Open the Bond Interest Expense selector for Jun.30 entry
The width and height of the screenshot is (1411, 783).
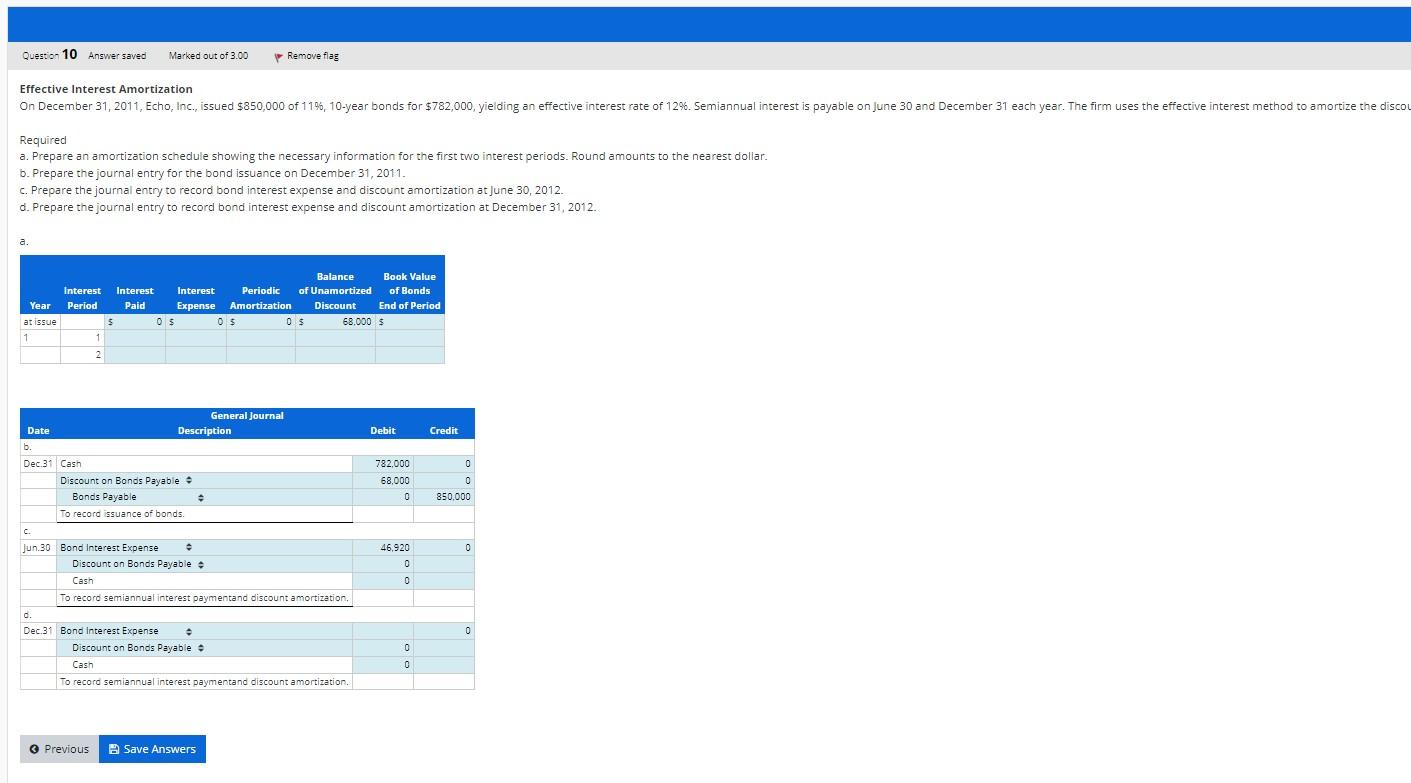tap(187, 547)
